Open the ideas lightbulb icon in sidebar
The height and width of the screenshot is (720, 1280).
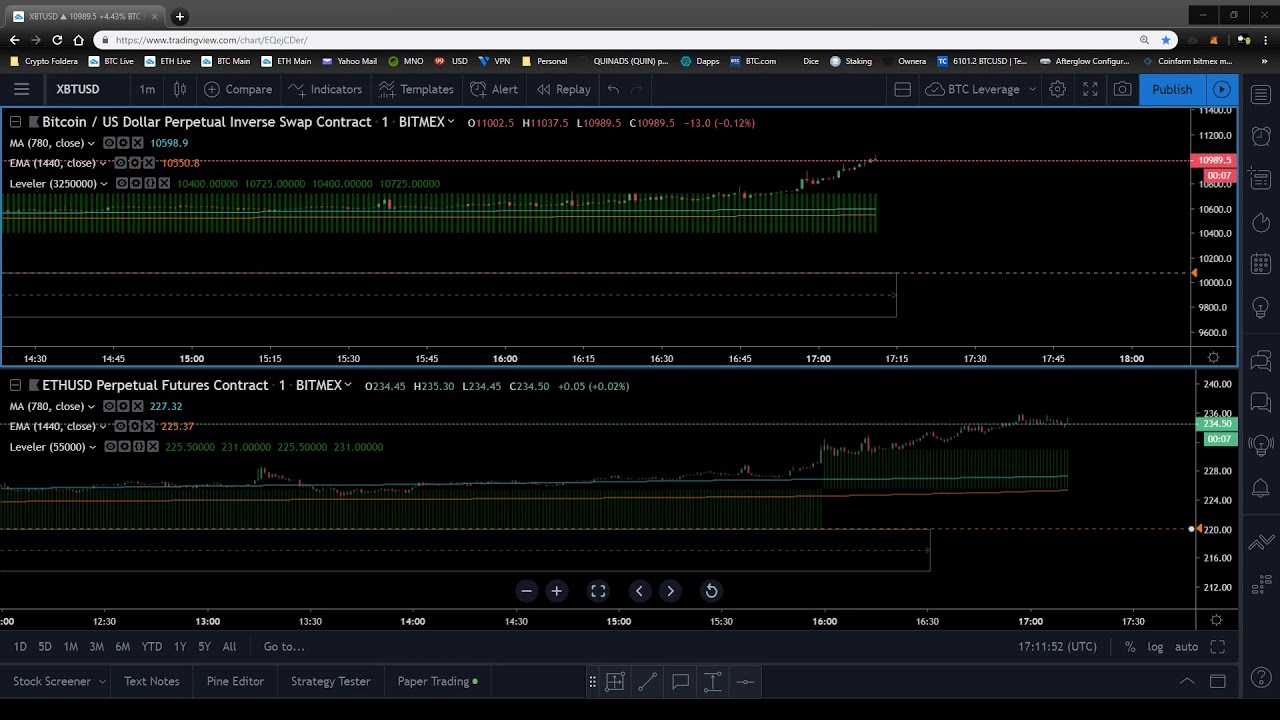tap(1260, 307)
